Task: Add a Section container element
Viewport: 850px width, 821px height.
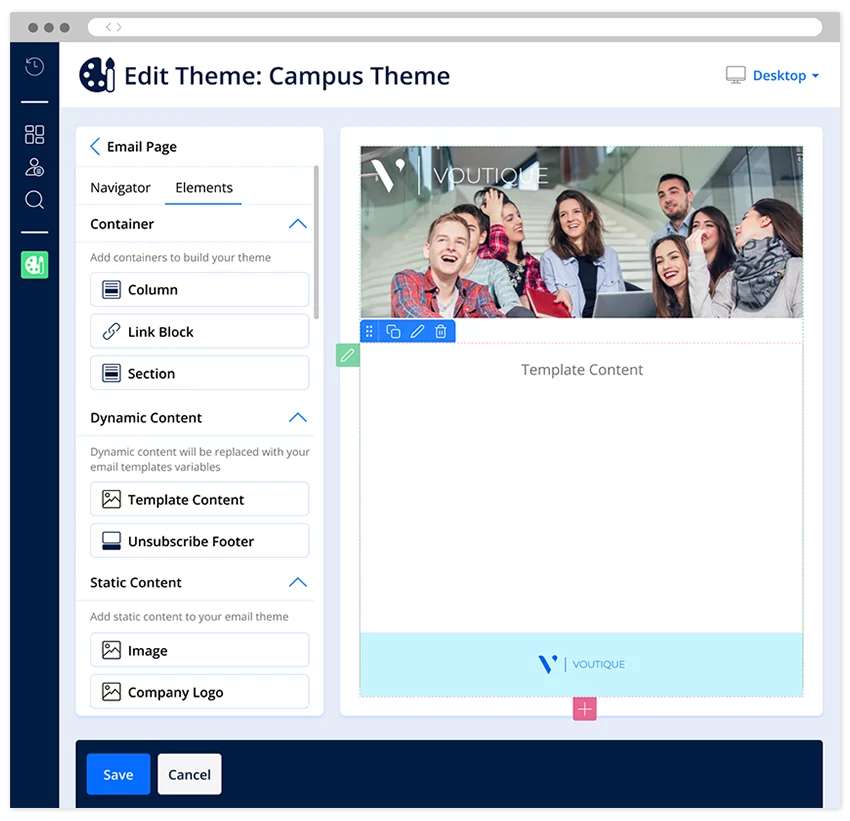Action: [199, 373]
